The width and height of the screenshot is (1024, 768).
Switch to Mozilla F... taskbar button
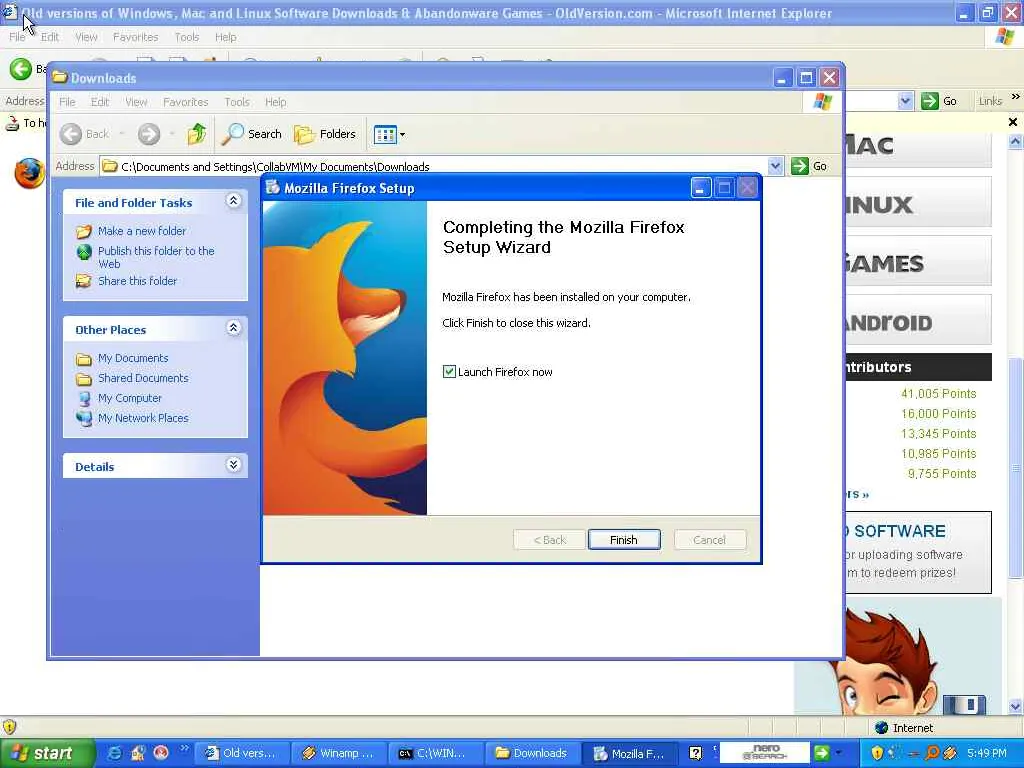click(x=629, y=753)
